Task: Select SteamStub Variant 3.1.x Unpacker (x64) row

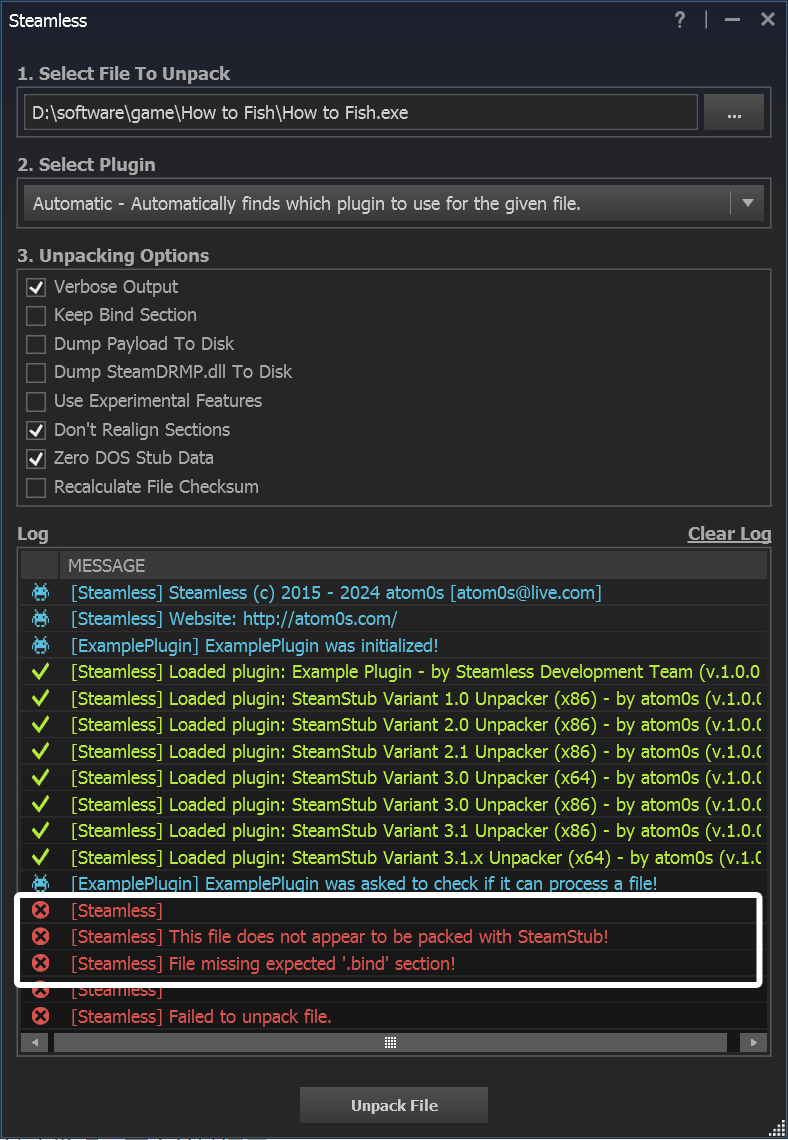Action: [x=393, y=857]
